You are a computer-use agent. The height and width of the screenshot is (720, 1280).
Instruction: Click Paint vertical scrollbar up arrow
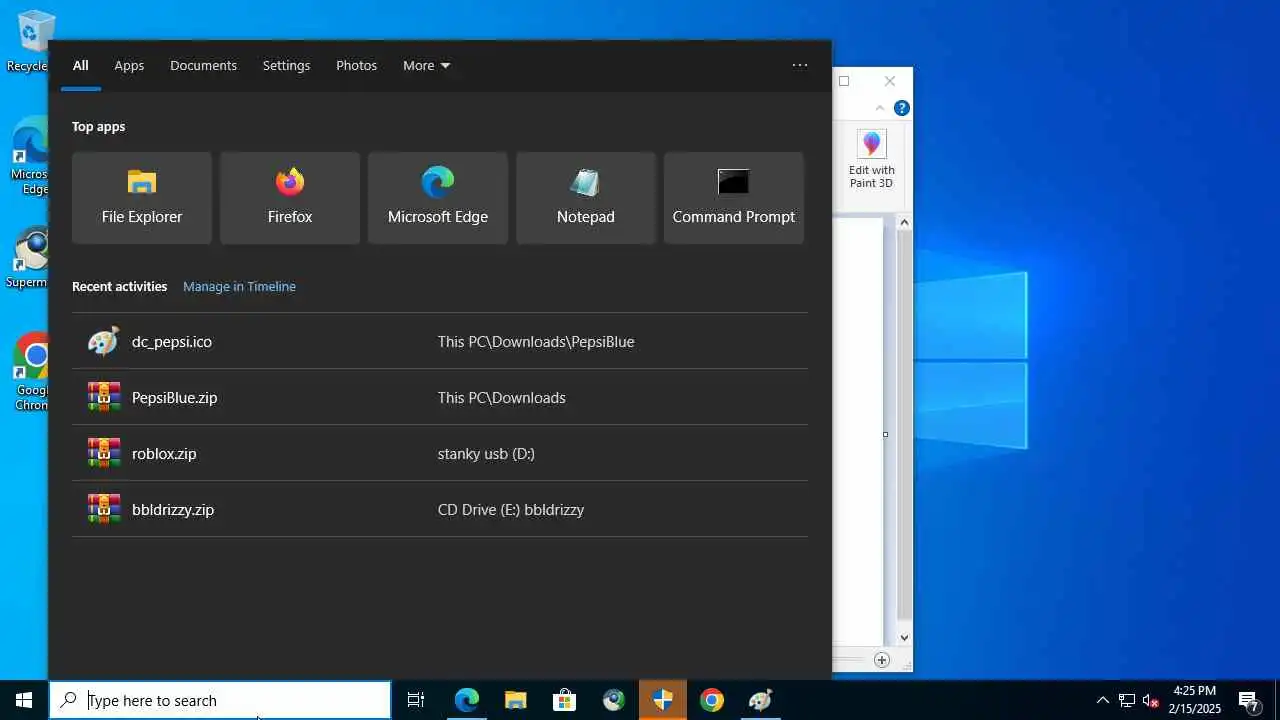point(904,222)
